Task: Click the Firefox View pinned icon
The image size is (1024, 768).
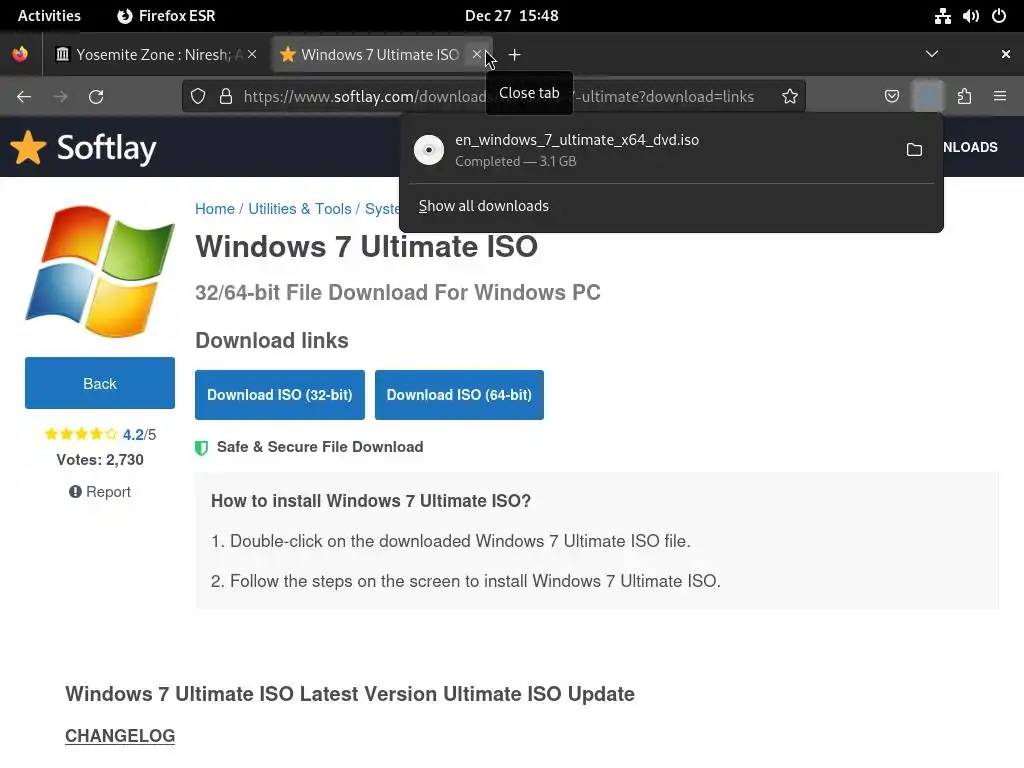Action: [20, 54]
